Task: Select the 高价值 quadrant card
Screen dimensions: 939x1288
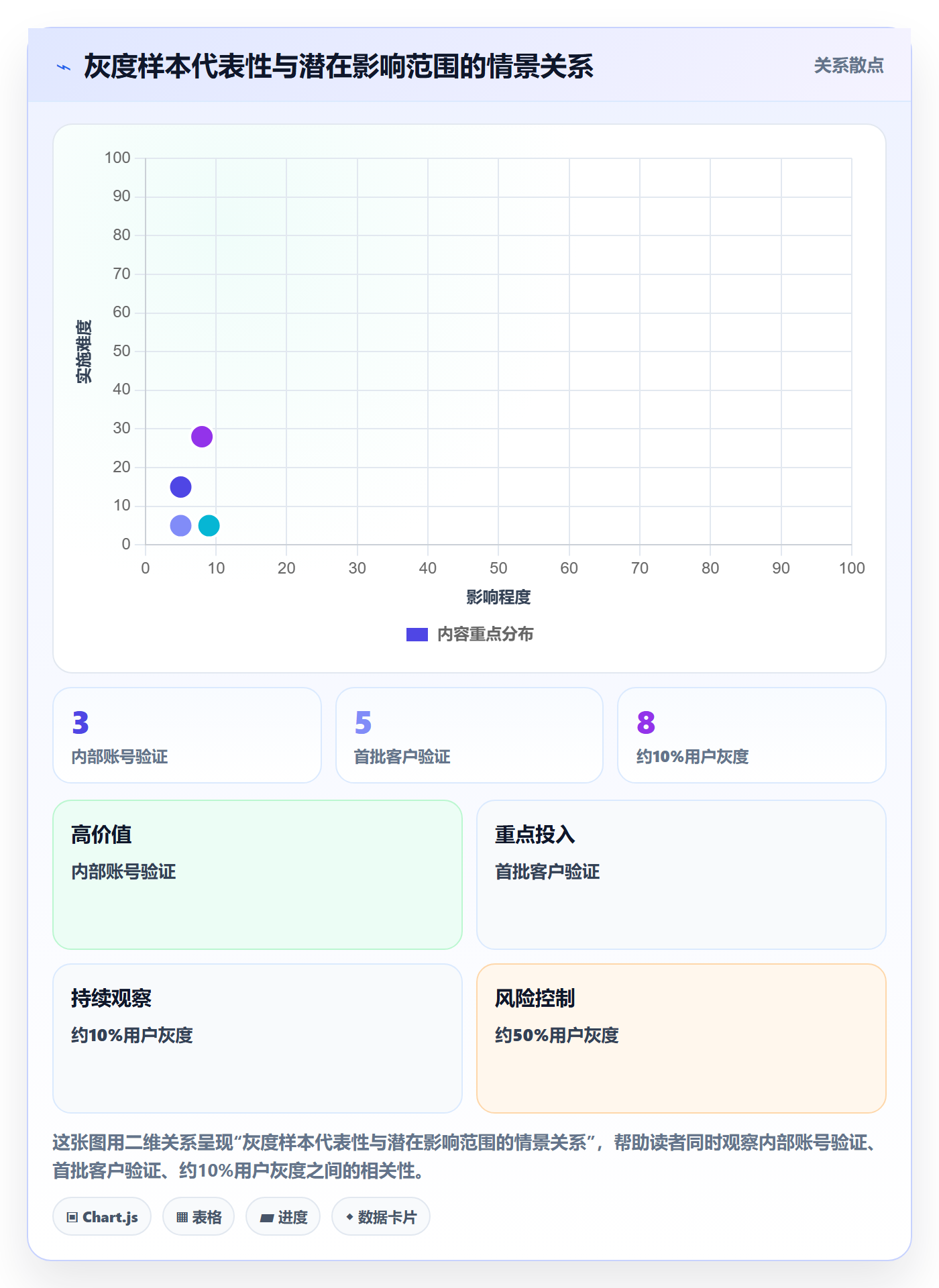Action: (258, 875)
